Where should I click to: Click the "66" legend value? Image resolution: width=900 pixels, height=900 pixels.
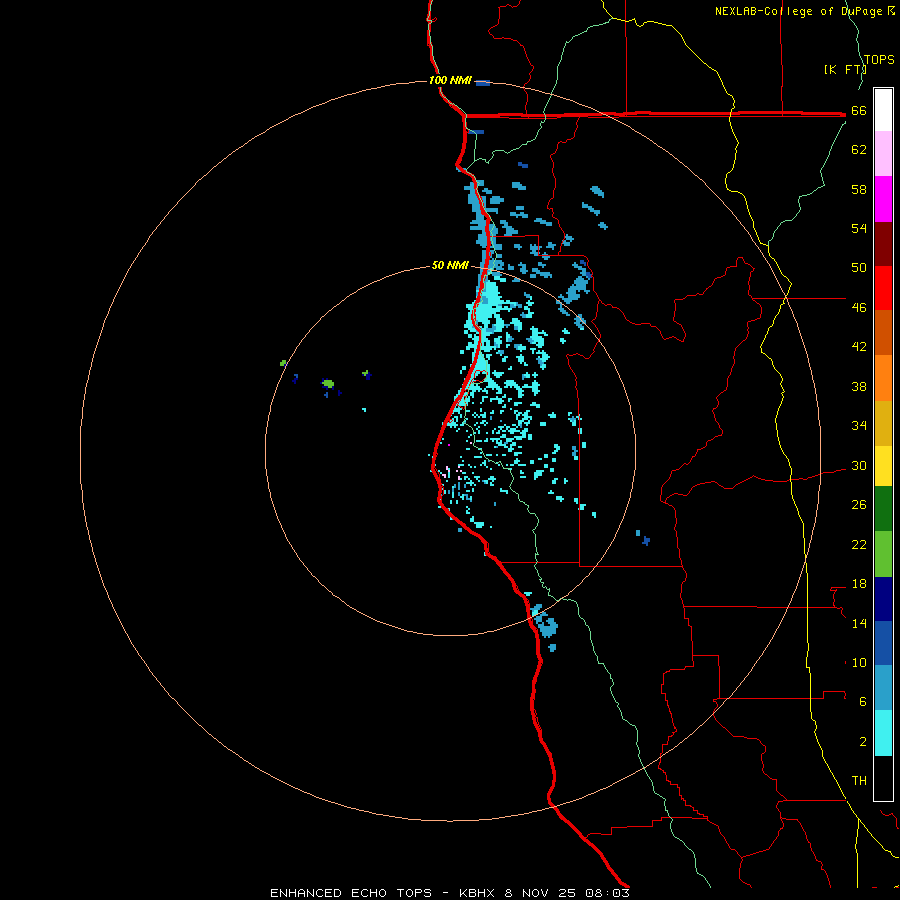859,111
